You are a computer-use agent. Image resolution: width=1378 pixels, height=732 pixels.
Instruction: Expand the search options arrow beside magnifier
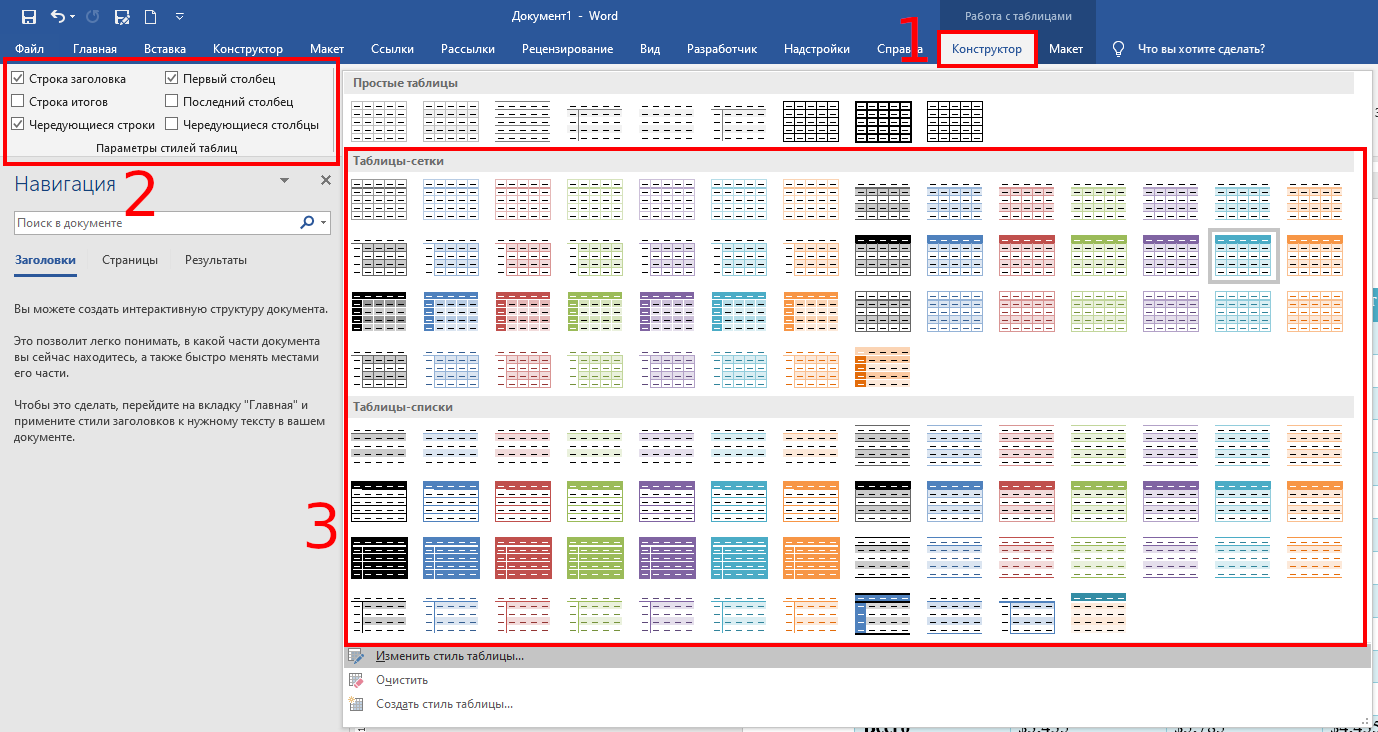pos(323,223)
